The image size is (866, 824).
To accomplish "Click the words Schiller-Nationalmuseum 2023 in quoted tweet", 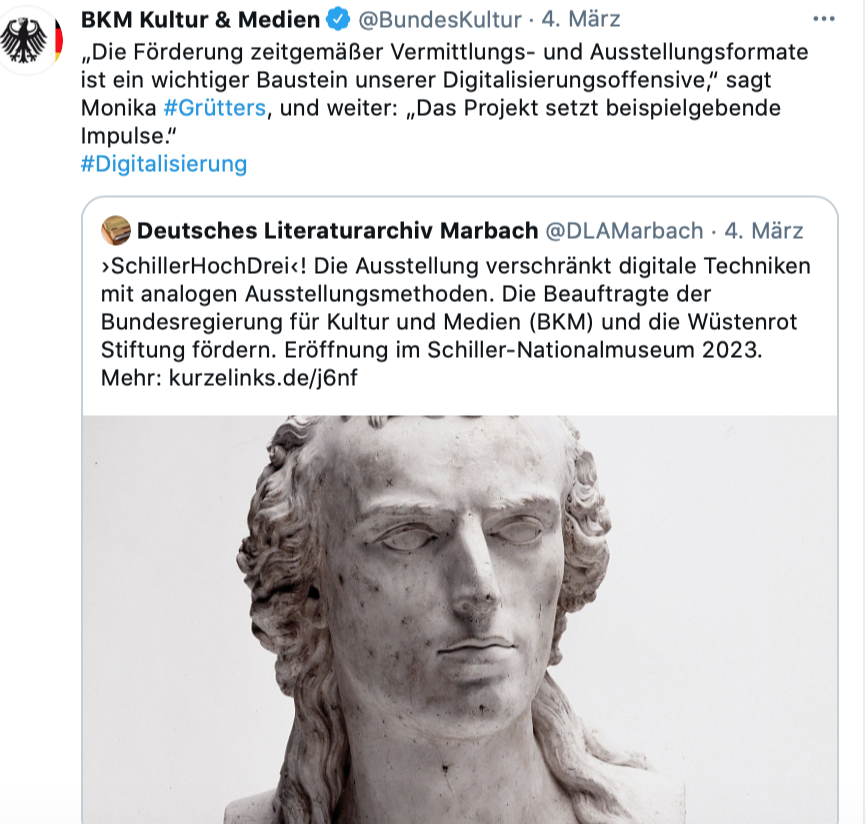I will click(595, 350).
